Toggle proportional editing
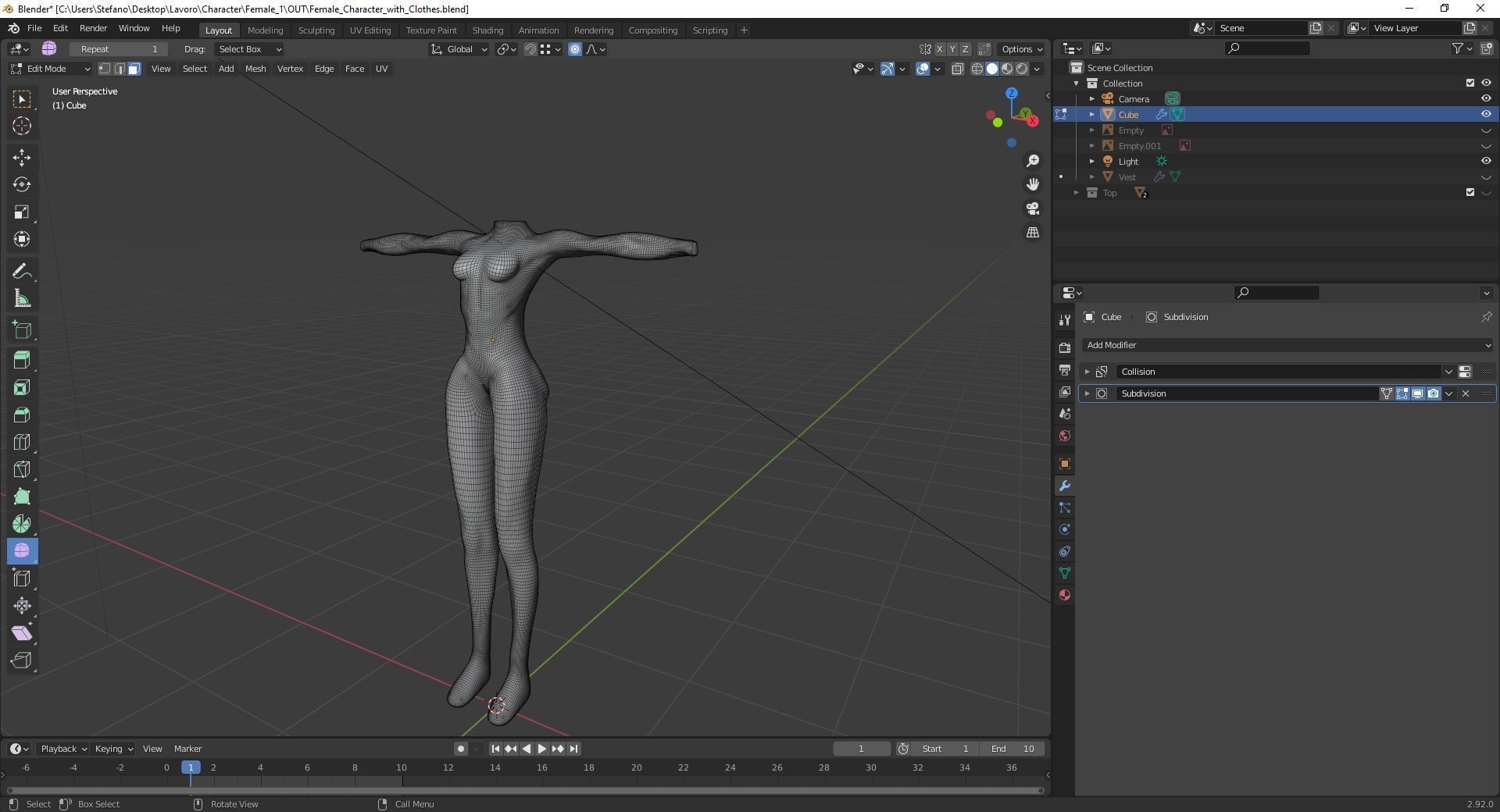Screen dimensions: 1500x812 (575, 49)
